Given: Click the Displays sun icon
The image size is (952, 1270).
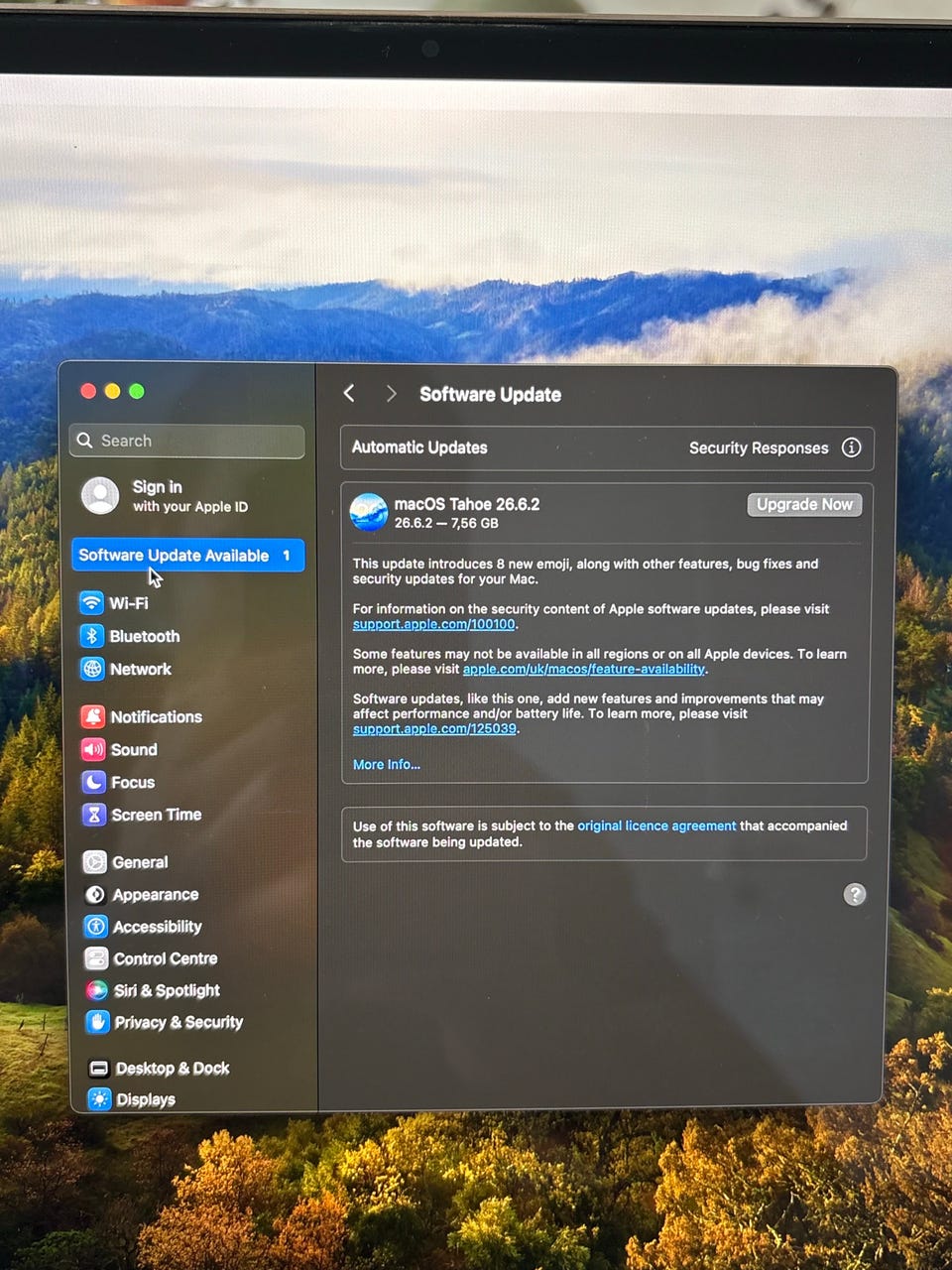Looking at the screenshot, I should (x=99, y=1099).
